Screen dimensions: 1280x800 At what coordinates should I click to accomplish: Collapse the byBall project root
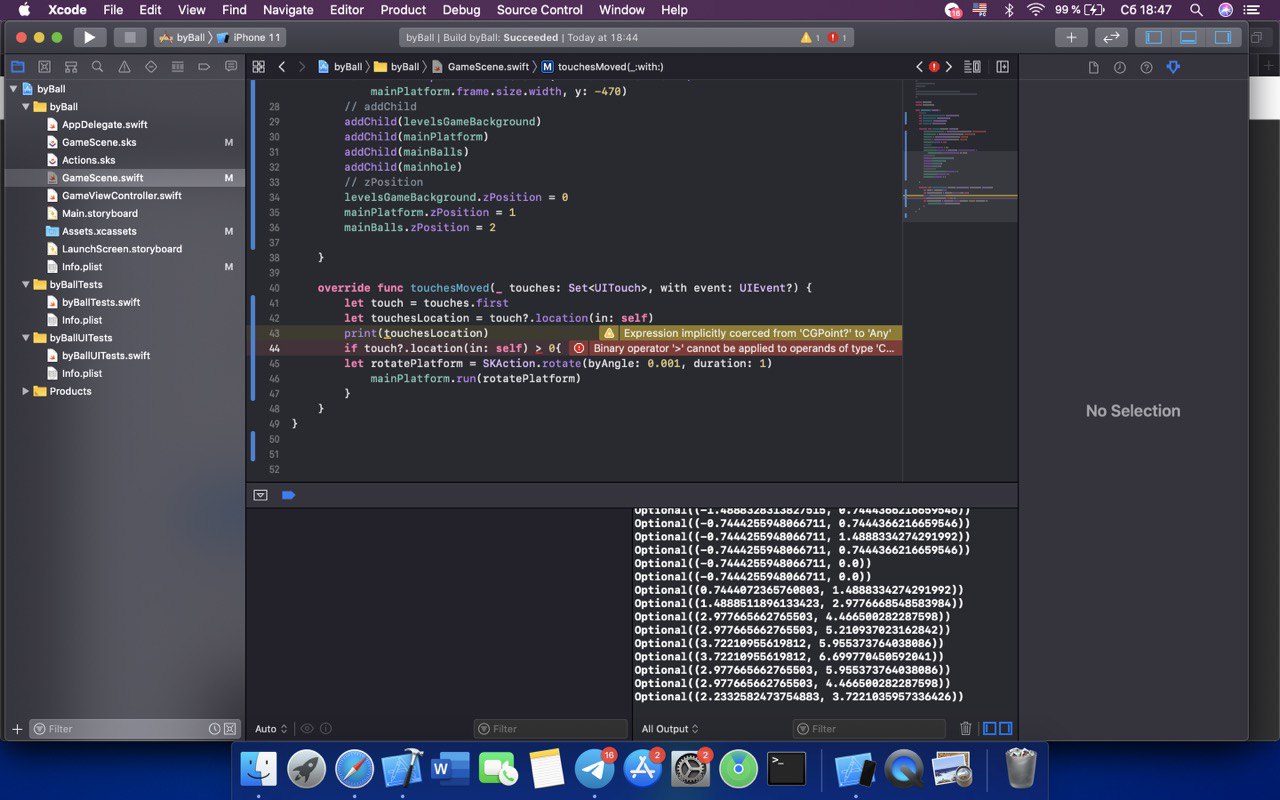coord(13,89)
